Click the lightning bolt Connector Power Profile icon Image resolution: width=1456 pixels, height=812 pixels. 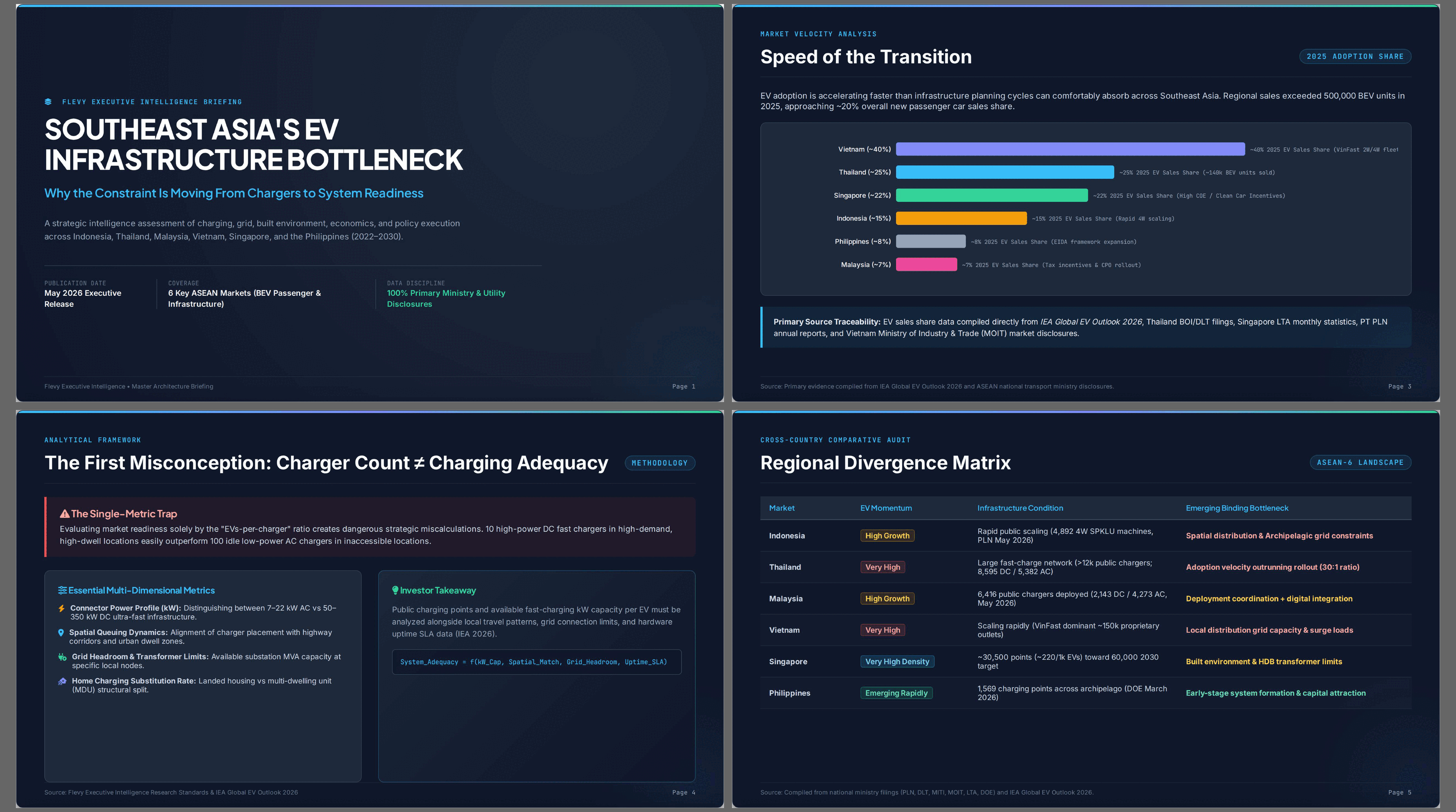tap(62, 609)
